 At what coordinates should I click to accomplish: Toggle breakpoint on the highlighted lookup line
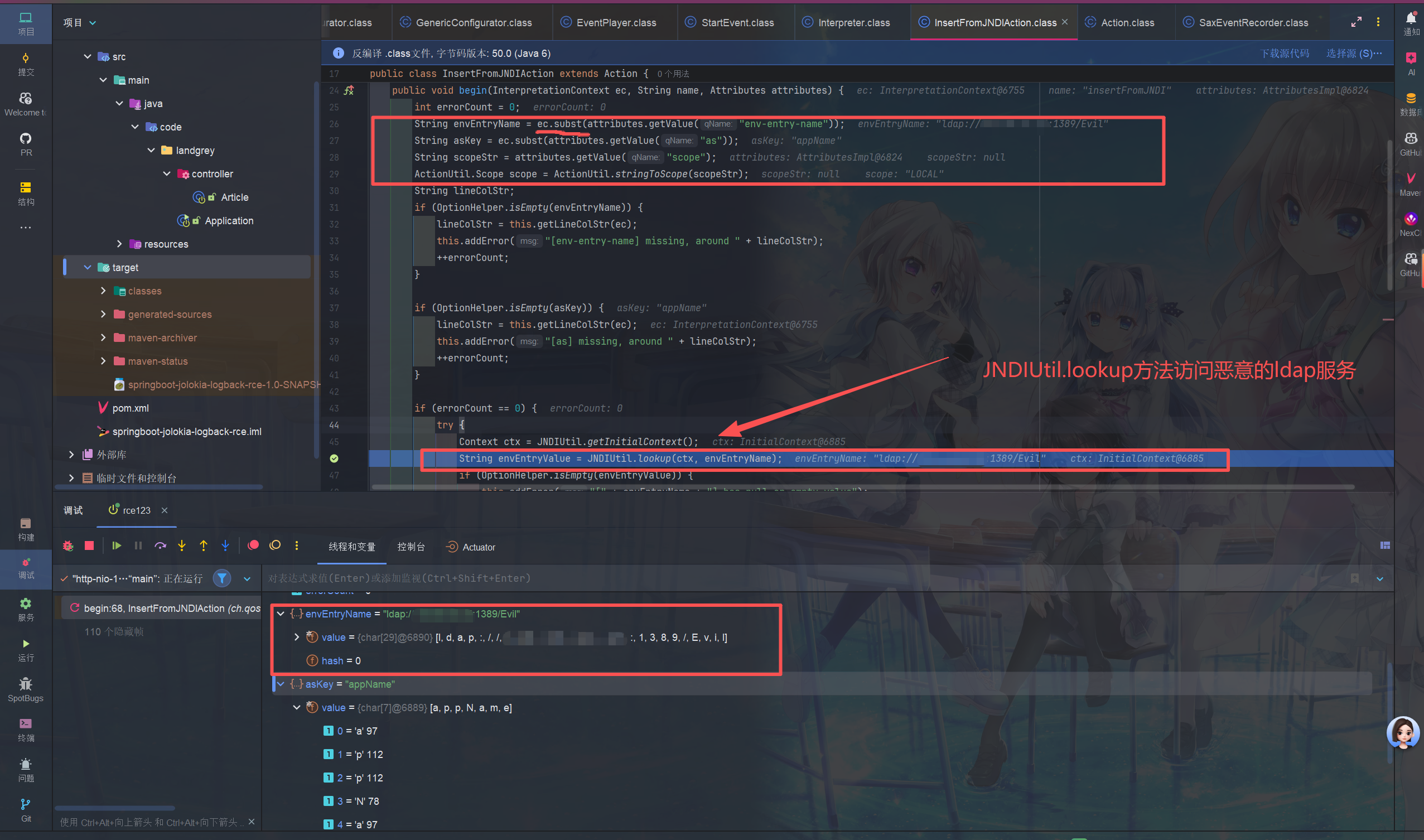334,458
